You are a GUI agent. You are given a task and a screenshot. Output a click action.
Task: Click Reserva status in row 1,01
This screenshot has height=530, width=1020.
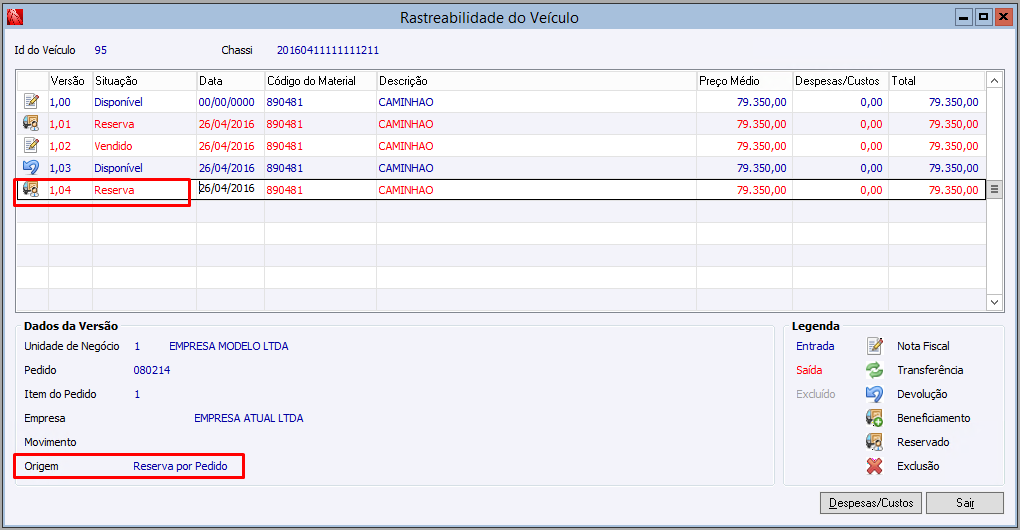[x=114, y=124]
